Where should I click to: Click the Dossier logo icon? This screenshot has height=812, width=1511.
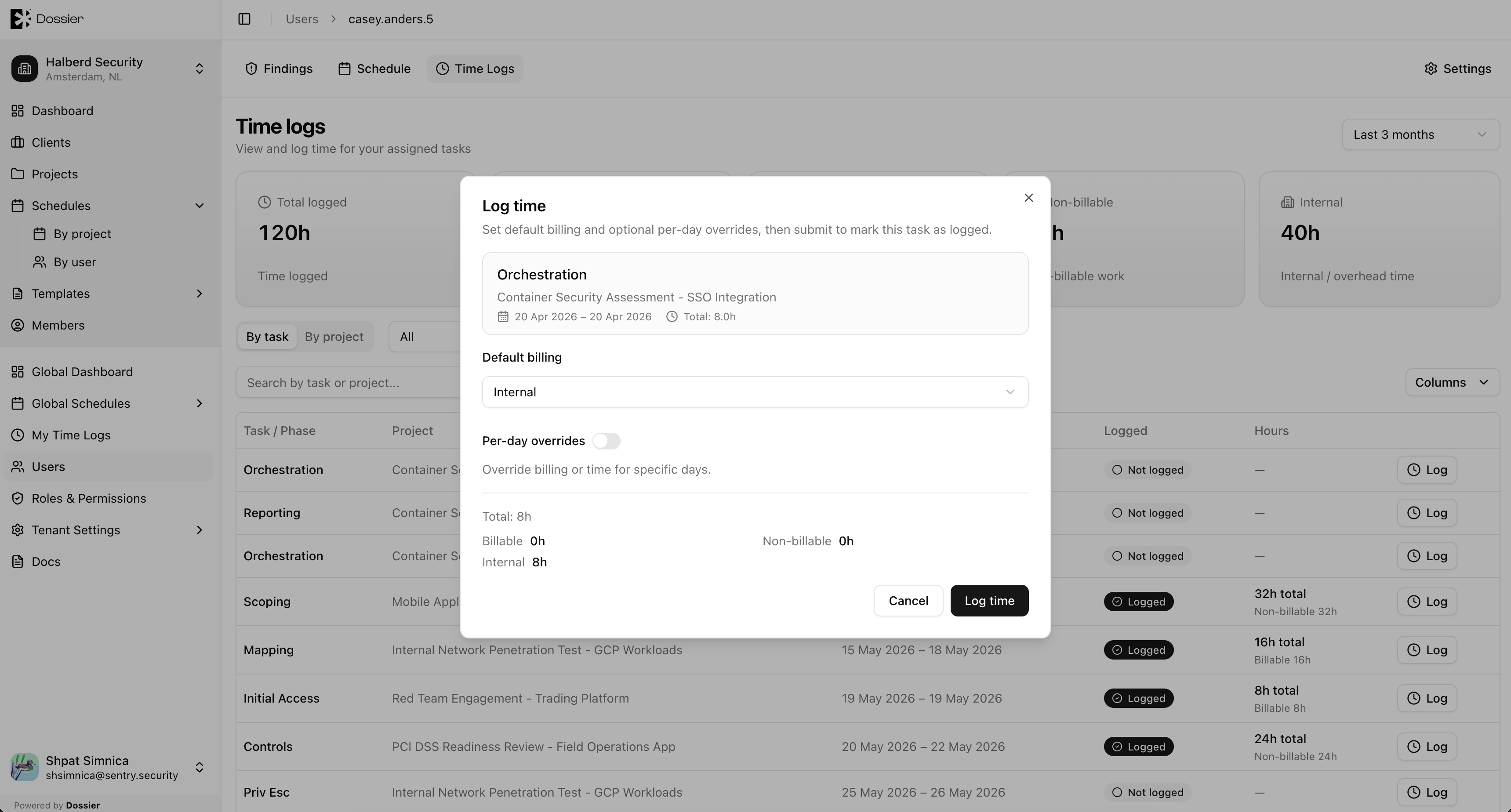coord(21,19)
